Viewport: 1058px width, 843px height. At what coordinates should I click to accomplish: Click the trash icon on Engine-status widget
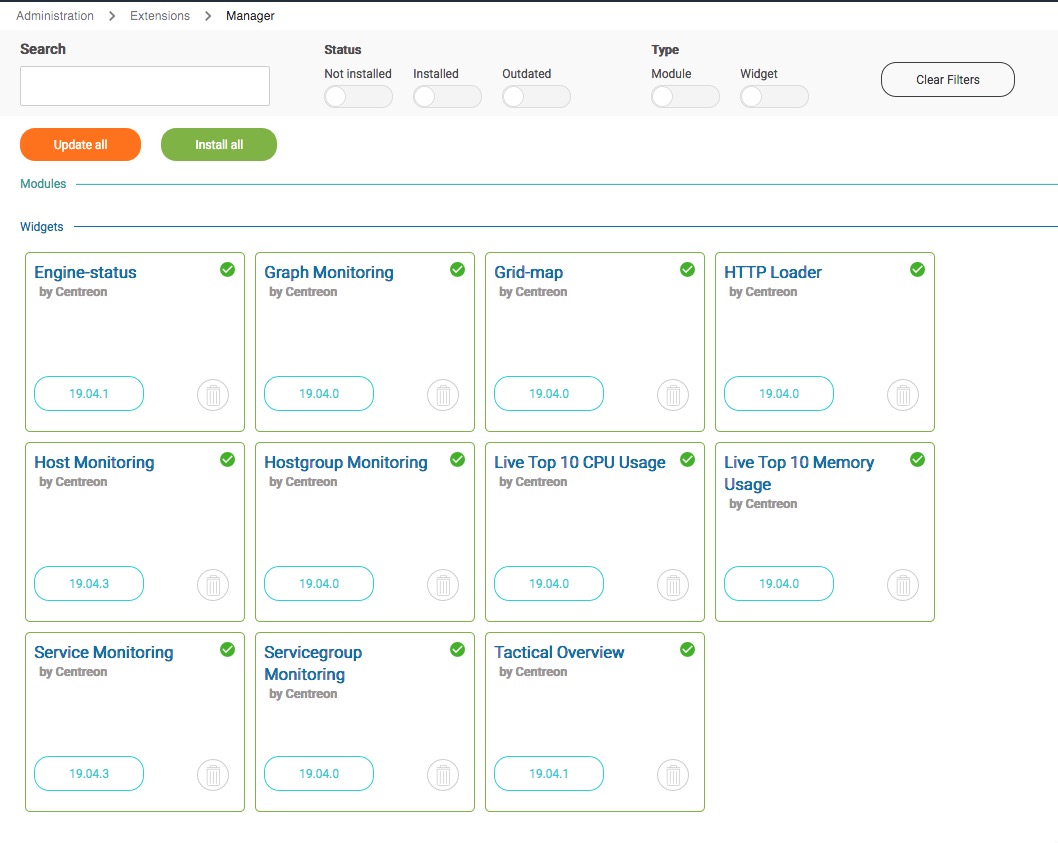(x=213, y=395)
